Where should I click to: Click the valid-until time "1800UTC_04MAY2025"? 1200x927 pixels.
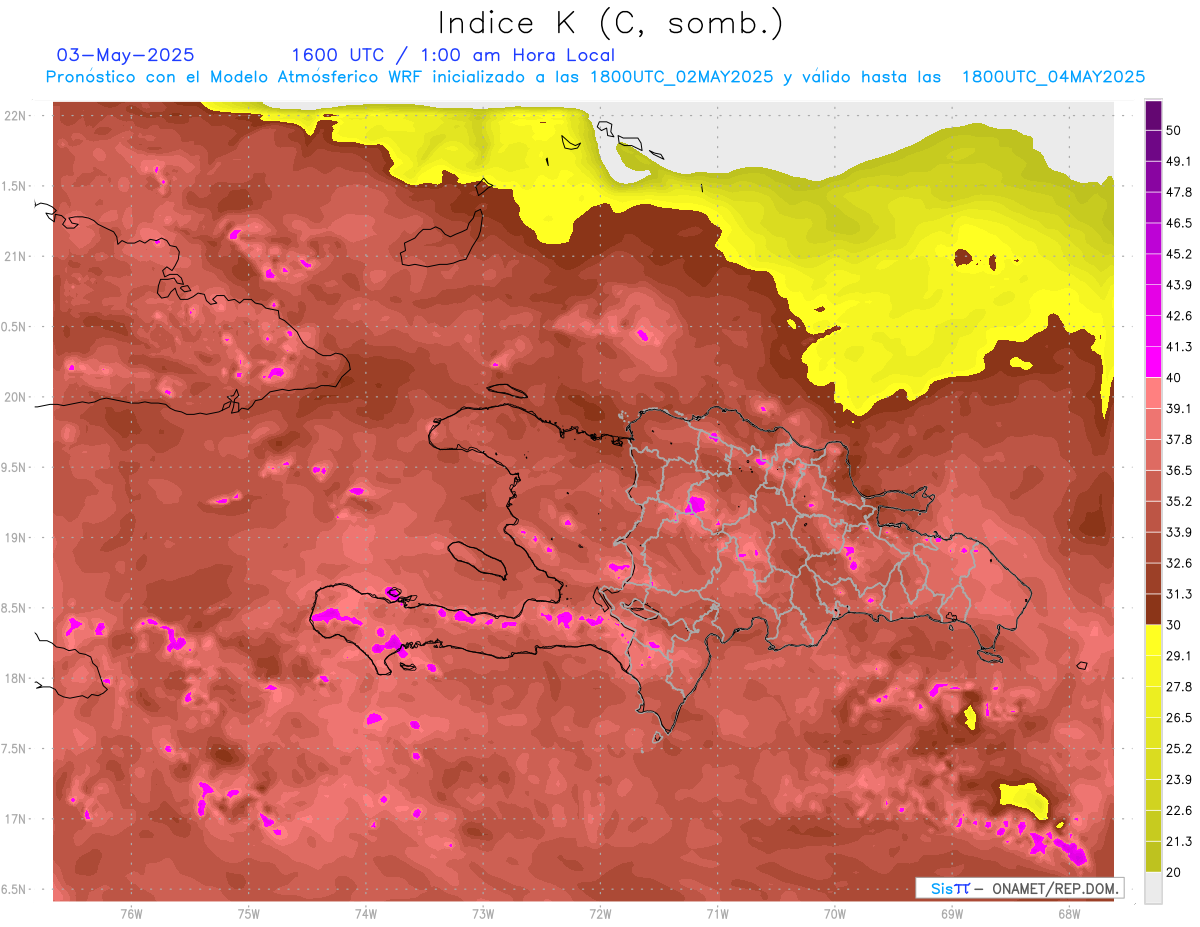tap(1054, 77)
